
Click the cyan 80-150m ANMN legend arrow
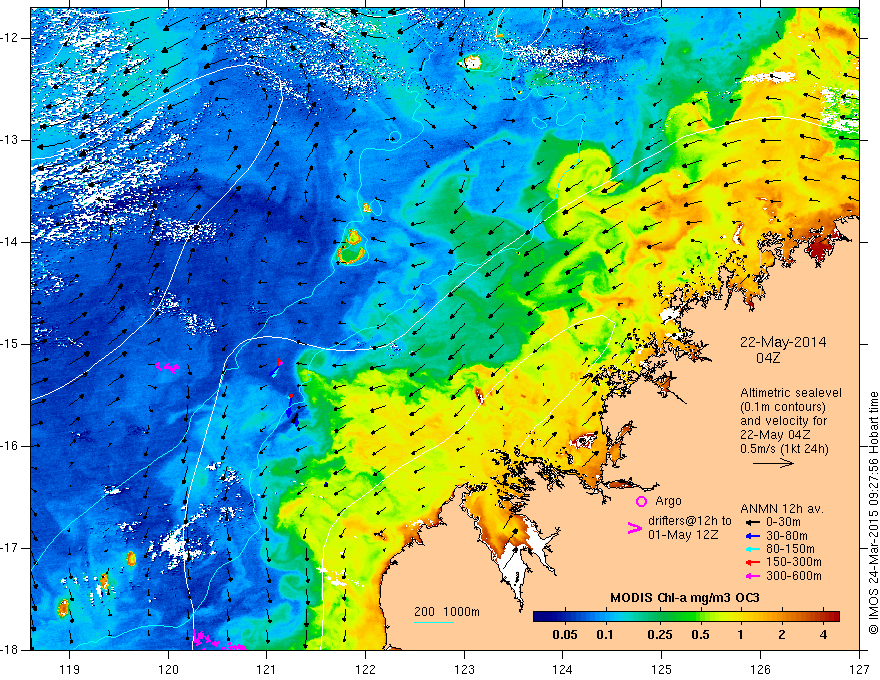pos(751,549)
